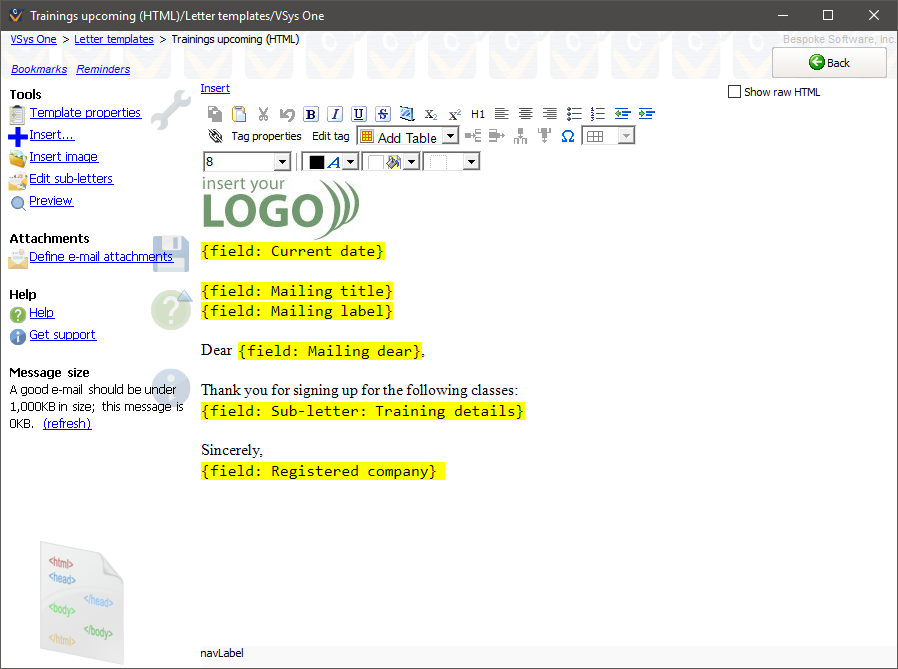Apply italic formatting
898x669 pixels.
(335, 114)
